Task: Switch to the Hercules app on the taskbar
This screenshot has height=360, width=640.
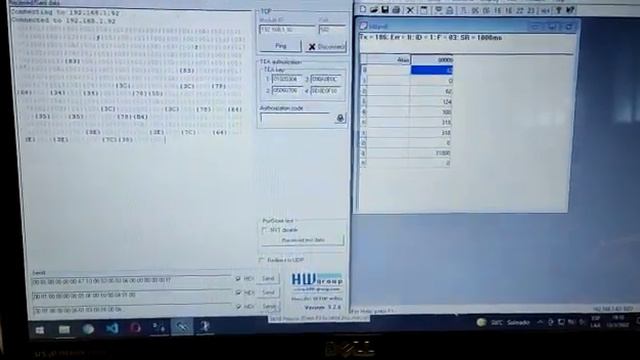Action: (182, 327)
